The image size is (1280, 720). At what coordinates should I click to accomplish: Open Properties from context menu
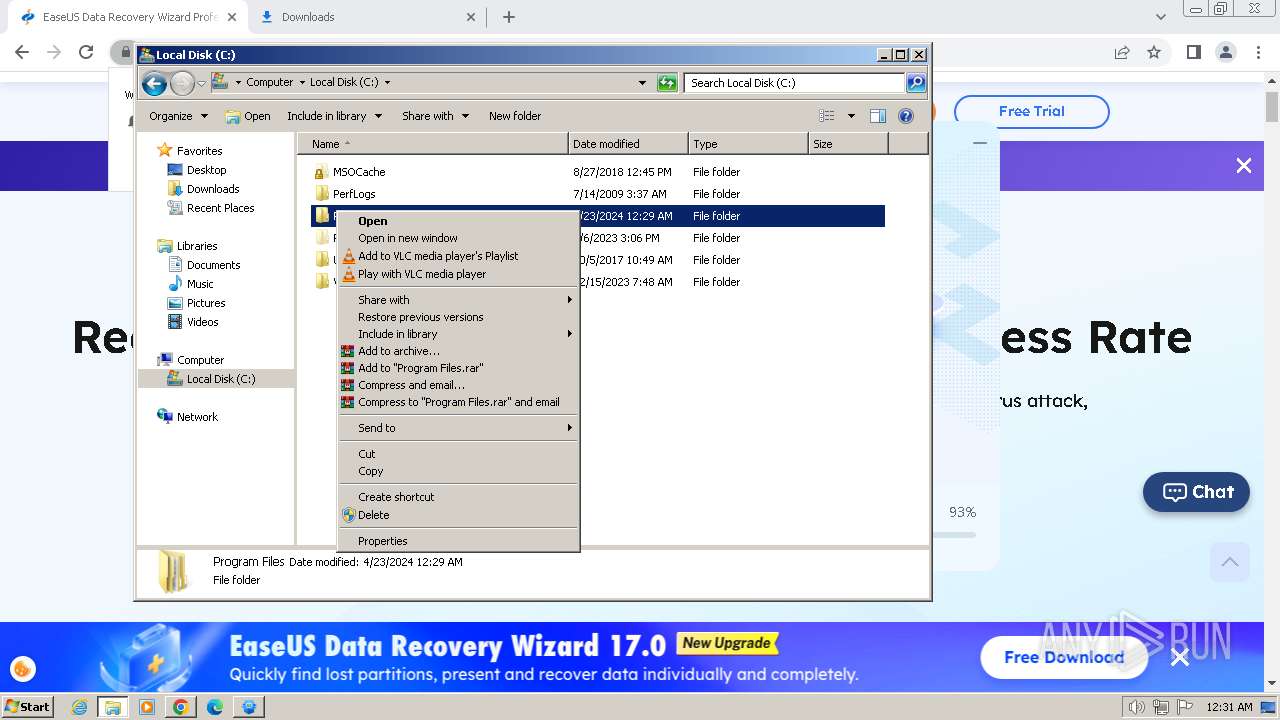(458, 541)
